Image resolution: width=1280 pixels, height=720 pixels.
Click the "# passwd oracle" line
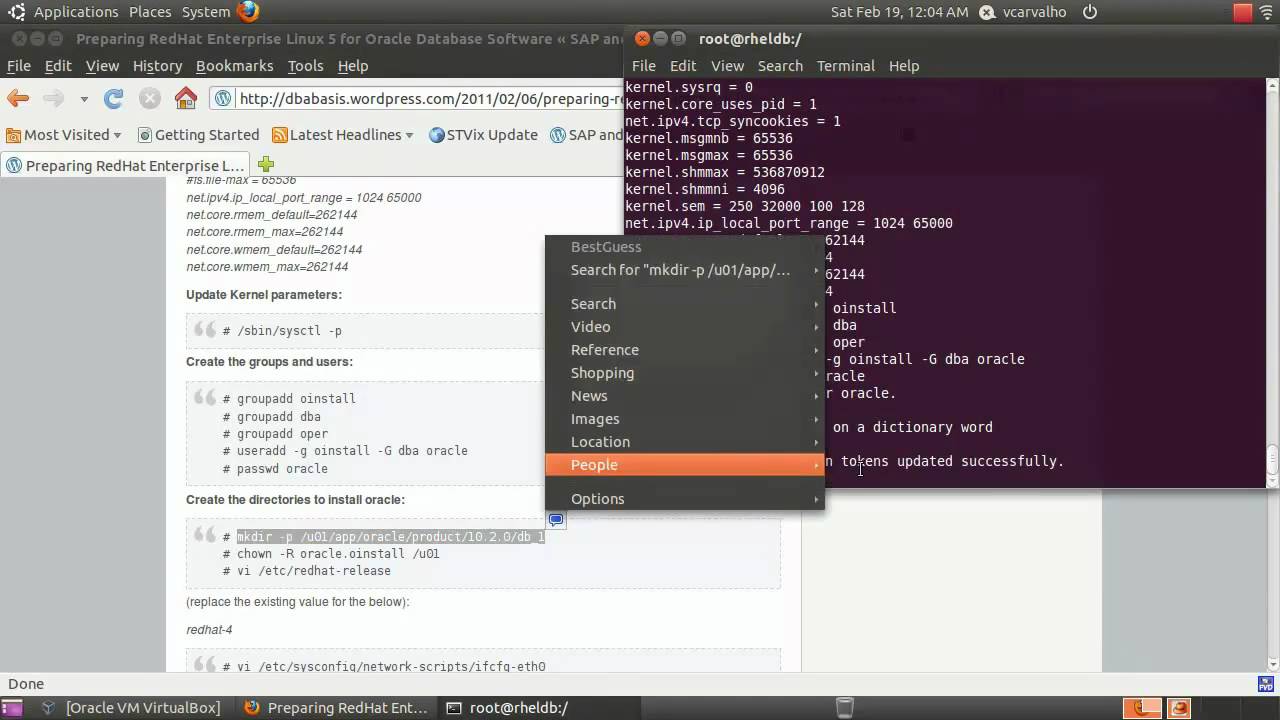coord(275,469)
